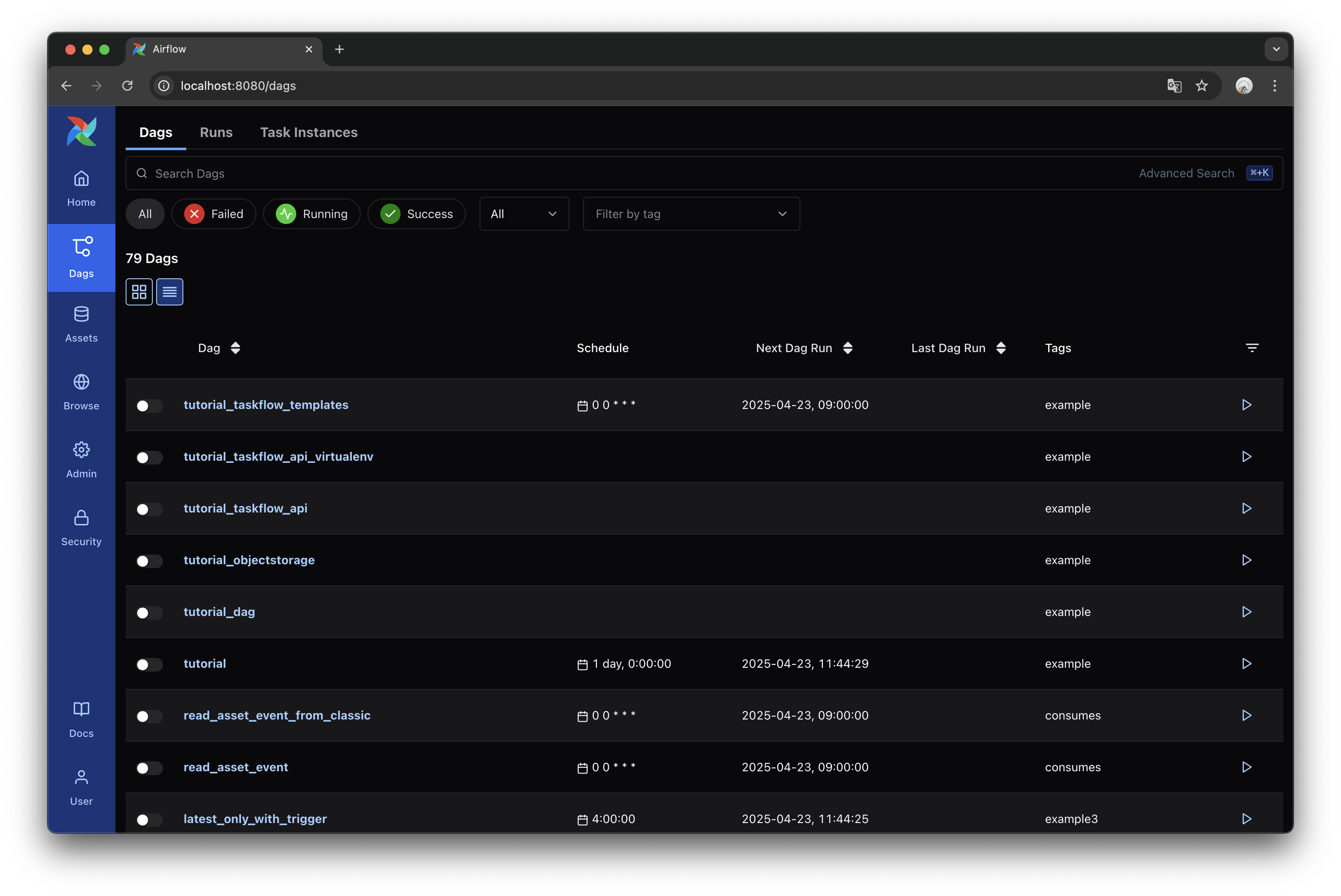Open the read_asset_event dag link
The width and height of the screenshot is (1341, 896).
(236, 767)
